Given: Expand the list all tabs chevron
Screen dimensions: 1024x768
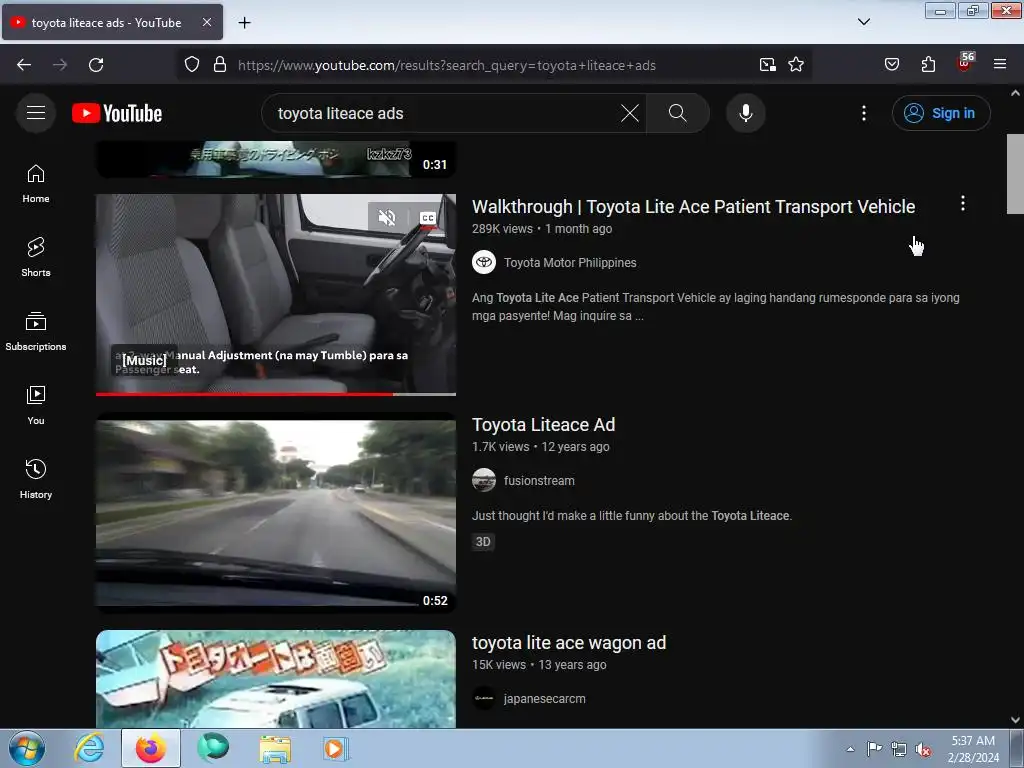Looking at the screenshot, I should click(863, 22).
